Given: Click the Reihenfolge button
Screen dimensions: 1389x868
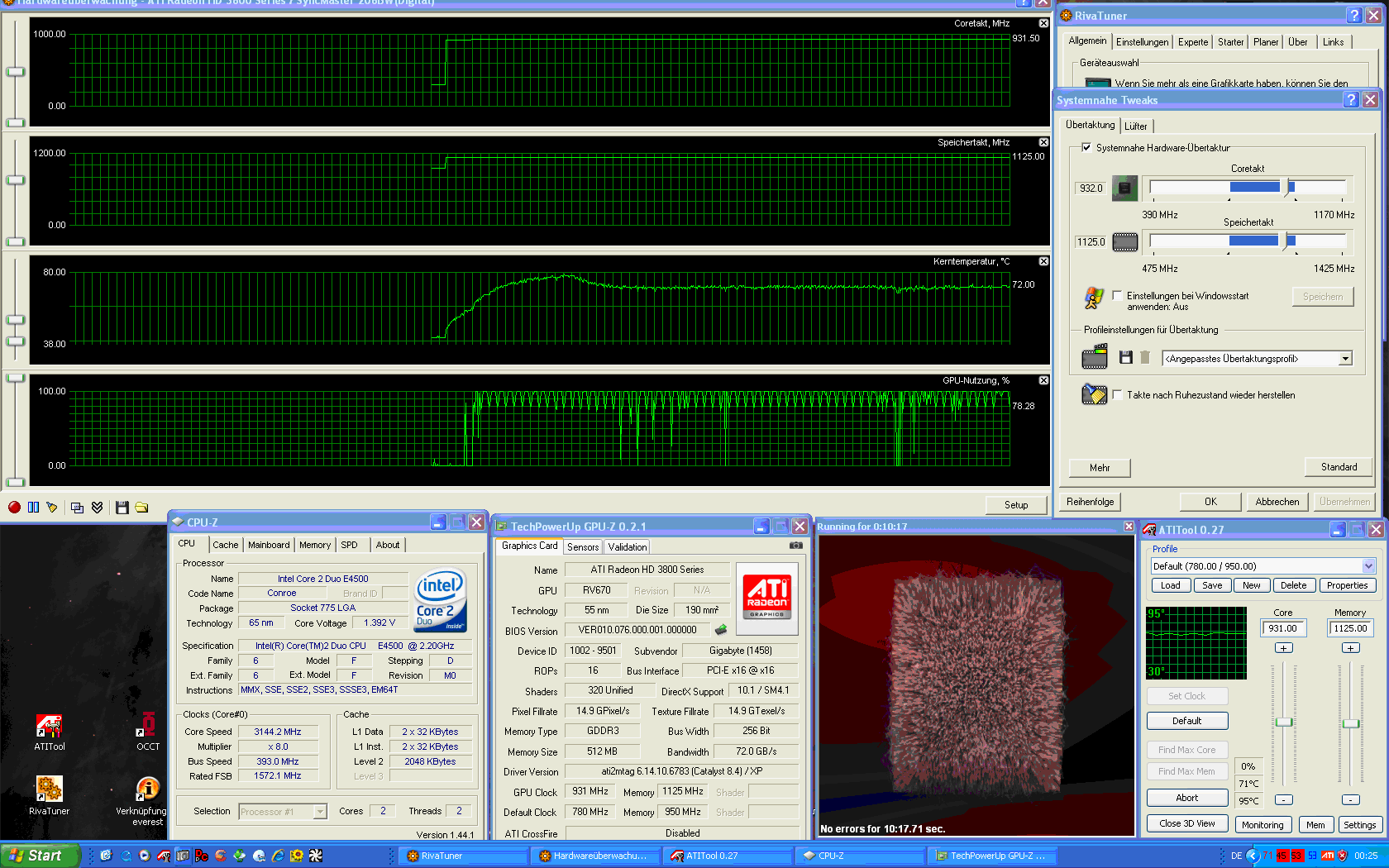Looking at the screenshot, I should (x=1090, y=502).
